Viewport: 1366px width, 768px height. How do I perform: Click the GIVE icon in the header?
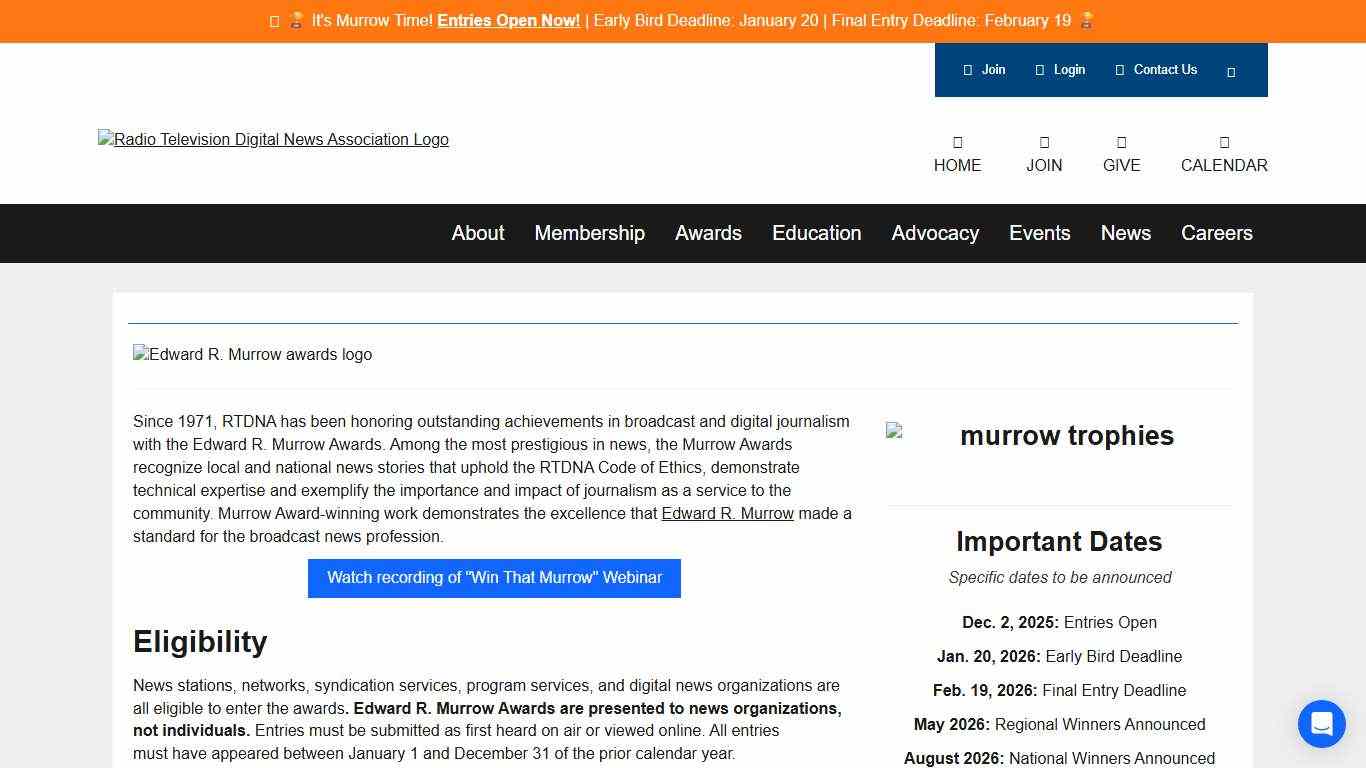pyautogui.click(x=1121, y=141)
